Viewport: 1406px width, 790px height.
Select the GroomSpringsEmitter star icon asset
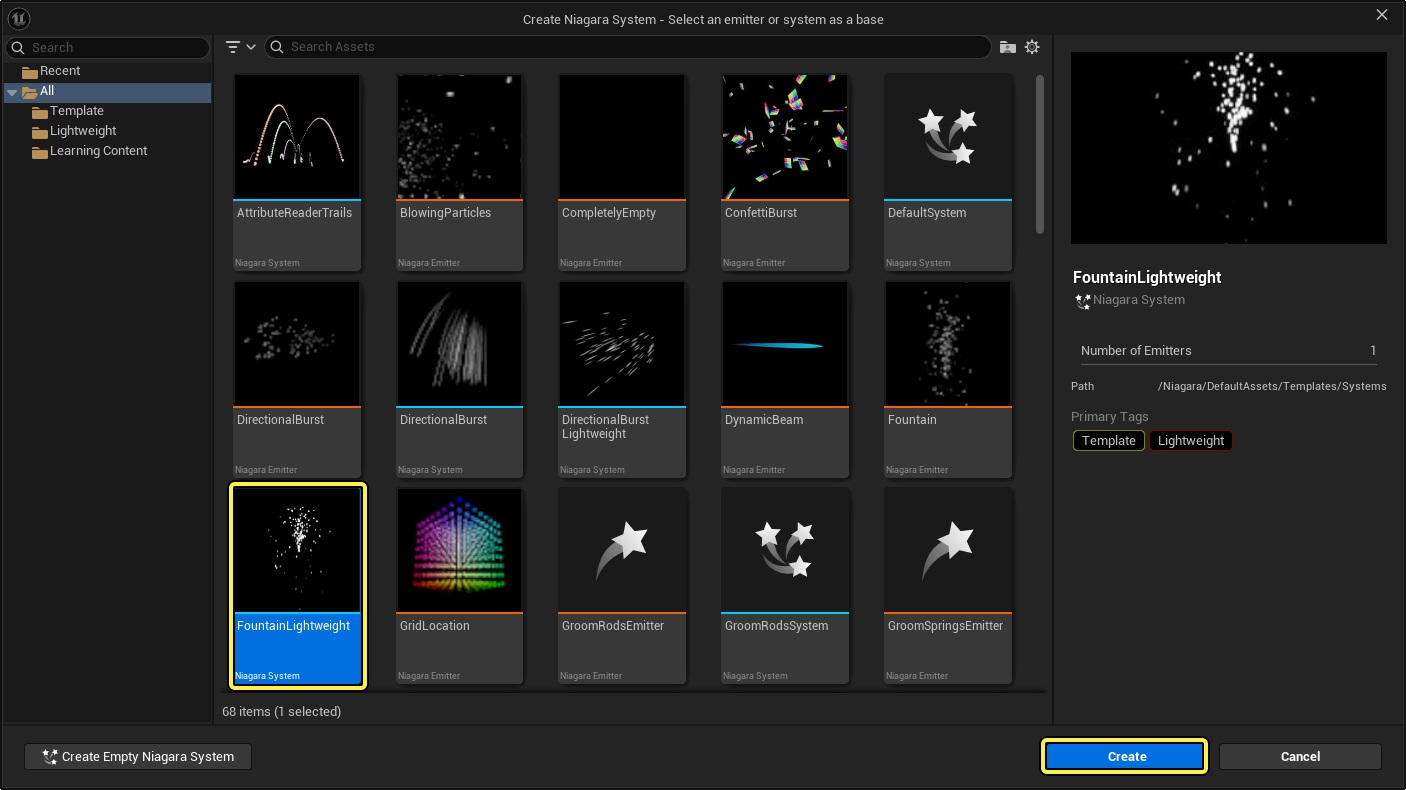[x=947, y=549]
